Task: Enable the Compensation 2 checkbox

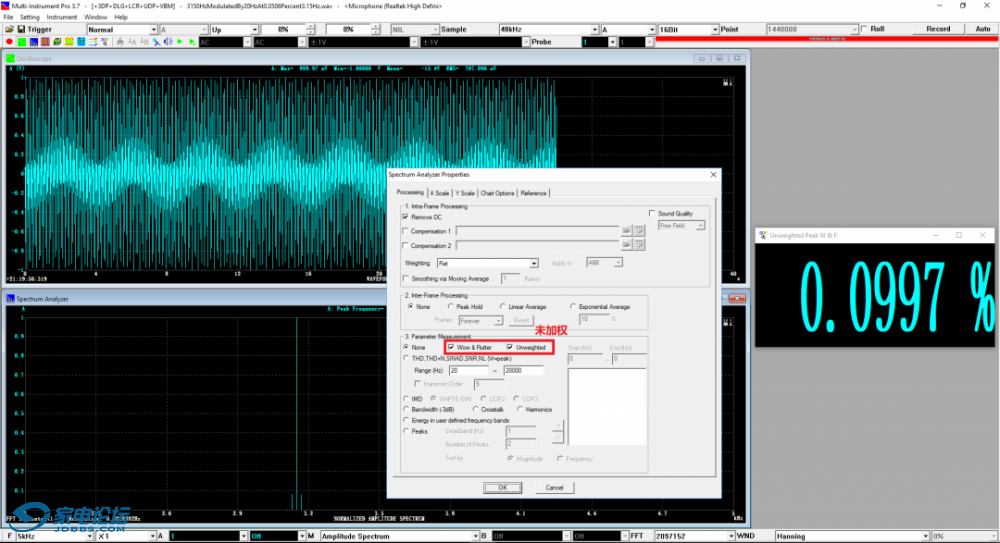Action: [406, 245]
